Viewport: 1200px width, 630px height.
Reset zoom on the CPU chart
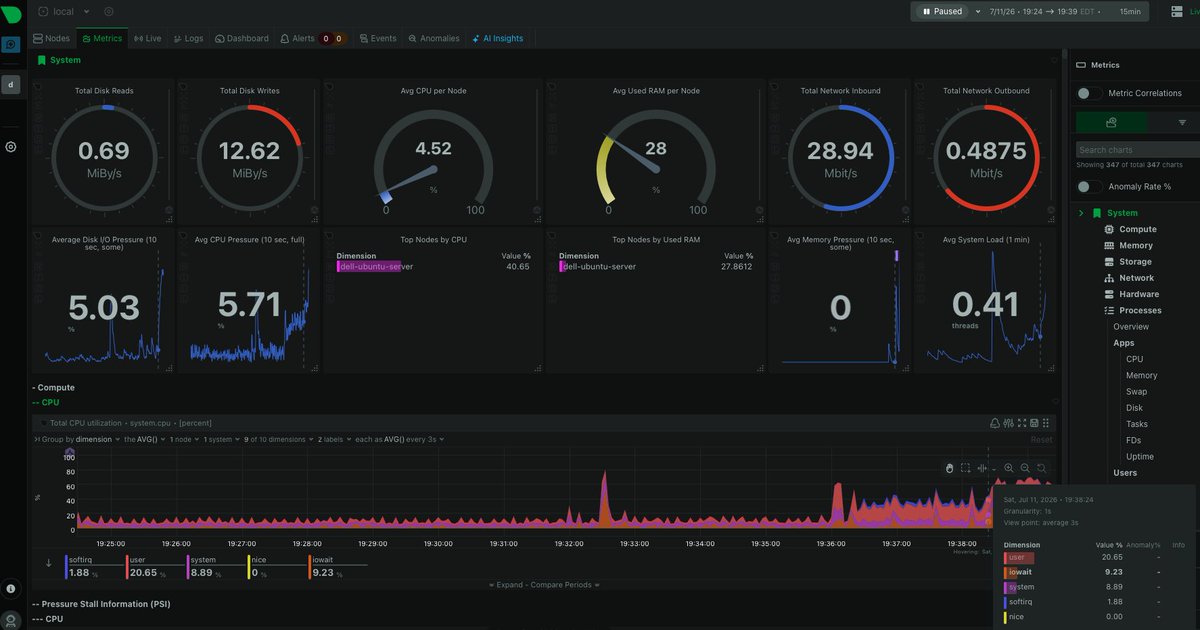coord(1042,467)
